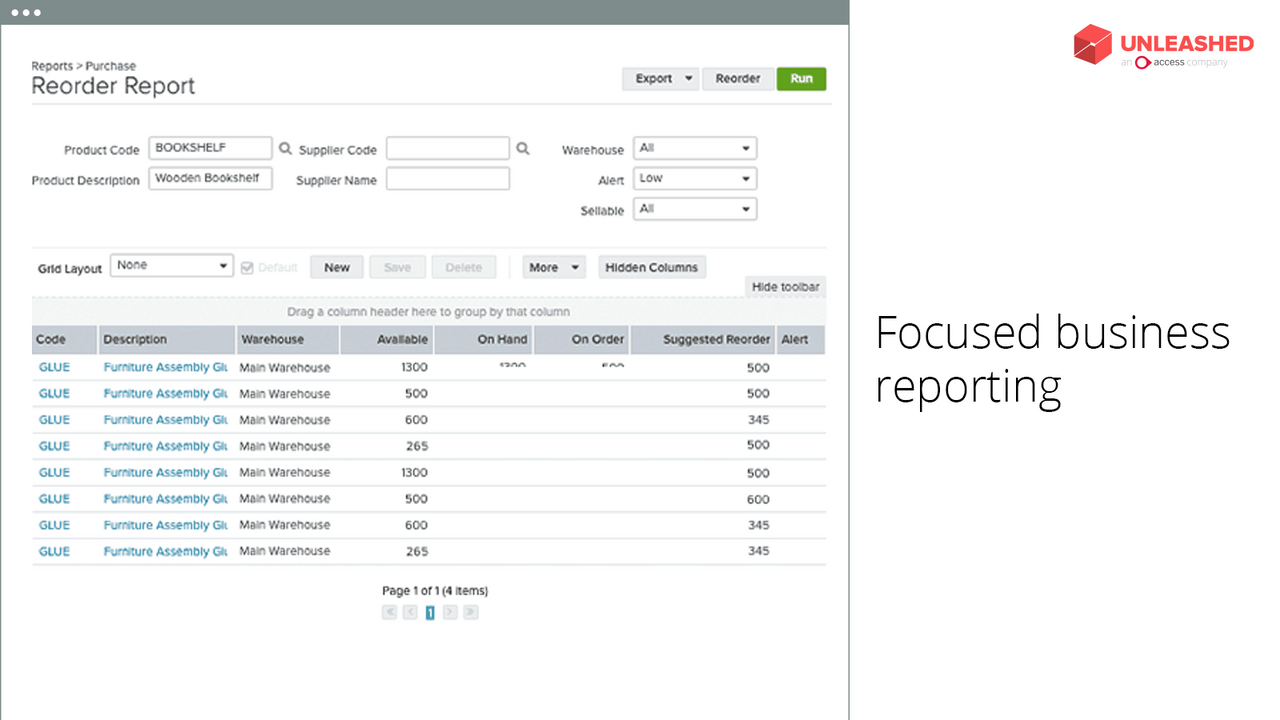Click the Alert column header in the grid
This screenshot has height=720, width=1280.
pos(801,340)
